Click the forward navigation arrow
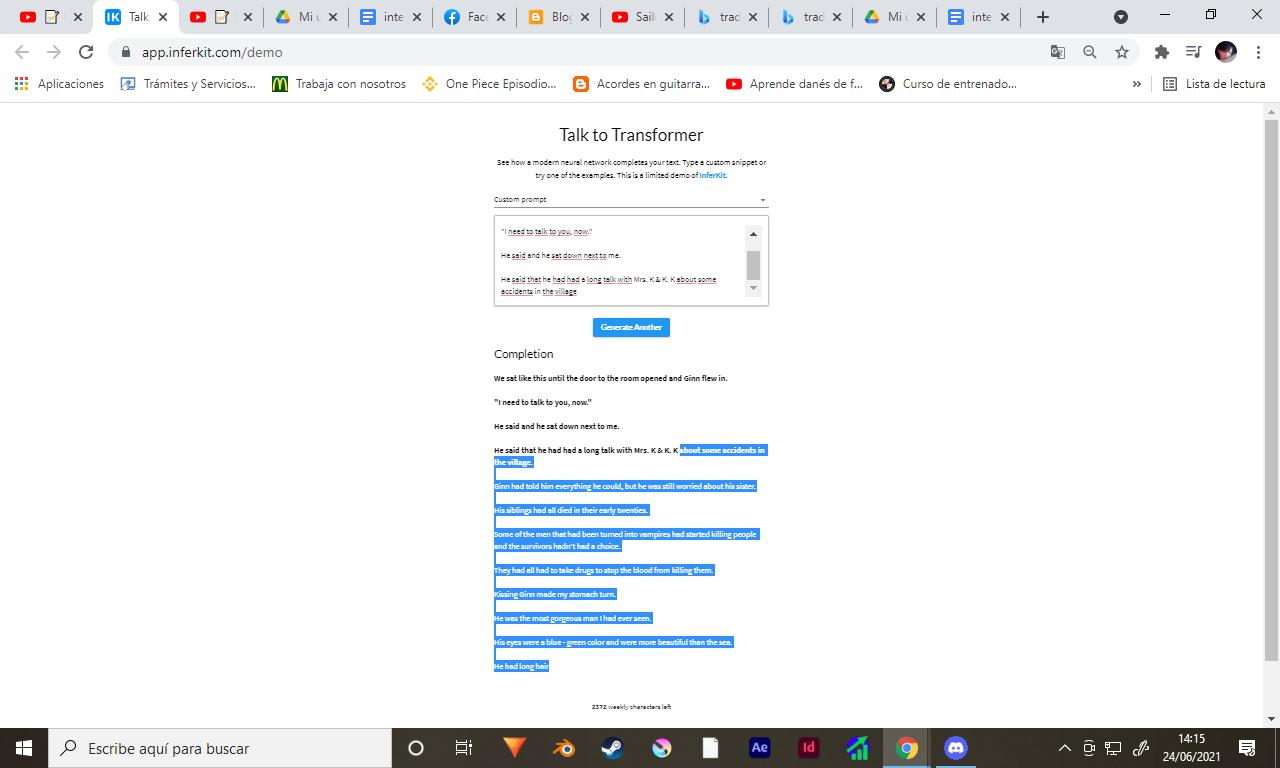 click(x=54, y=52)
